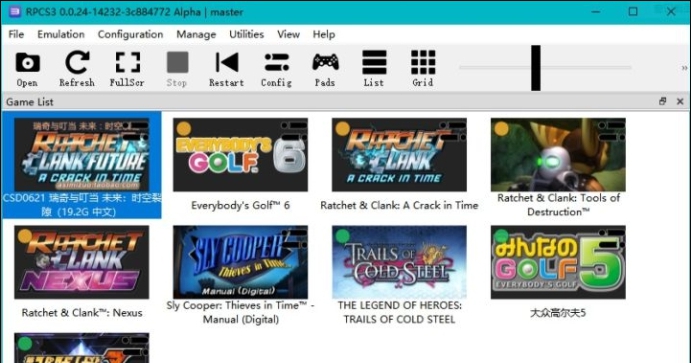Click the Open toolbar icon
This screenshot has width=691, height=363.
click(27, 69)
